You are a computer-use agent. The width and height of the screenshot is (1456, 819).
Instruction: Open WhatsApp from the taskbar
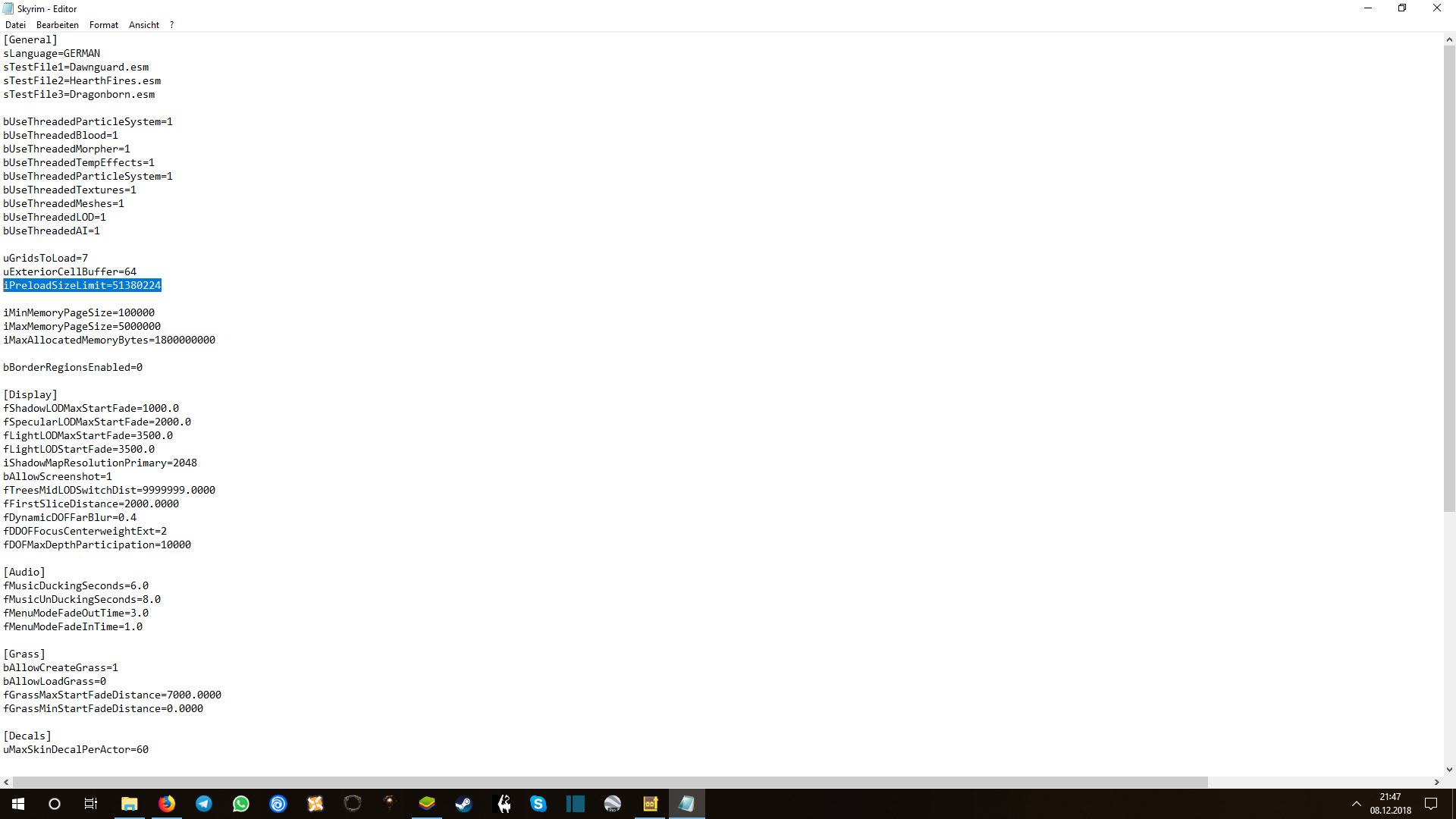(x=241, y=804)
